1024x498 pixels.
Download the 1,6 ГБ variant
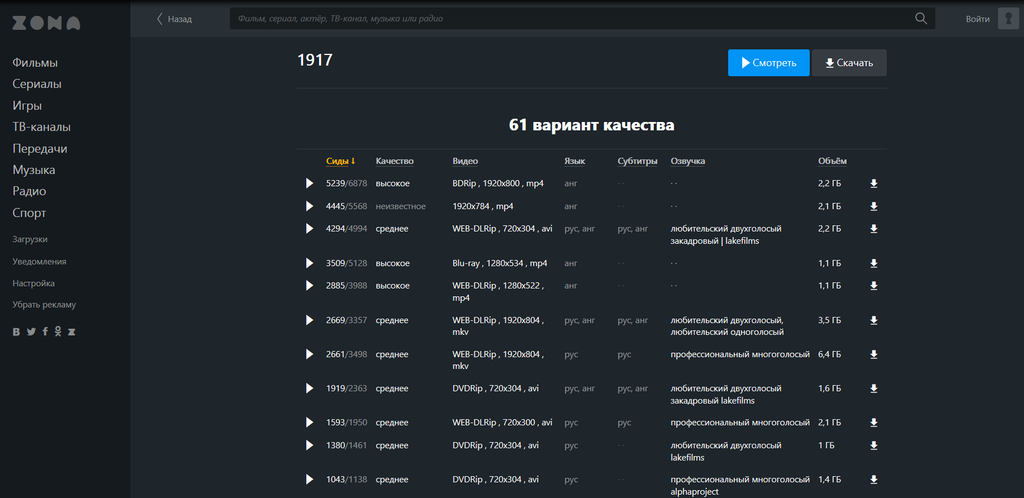pos(874,388)
